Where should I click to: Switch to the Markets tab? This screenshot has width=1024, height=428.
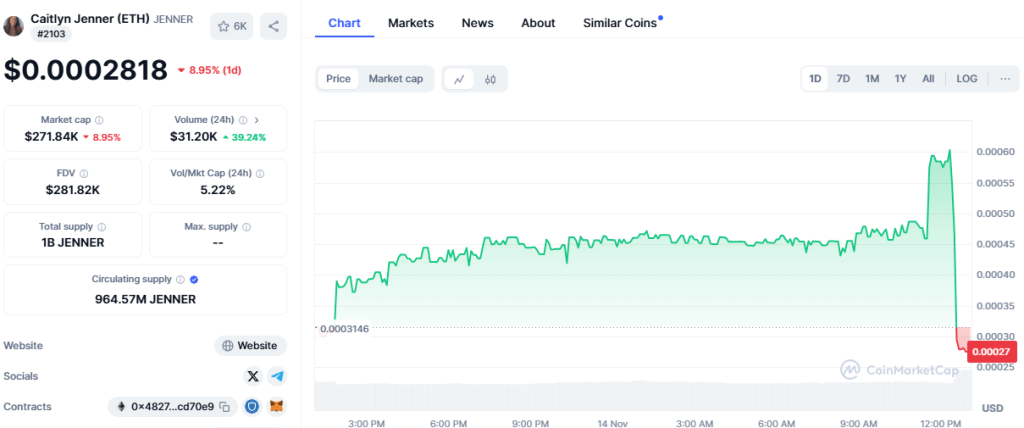[411, 23]
